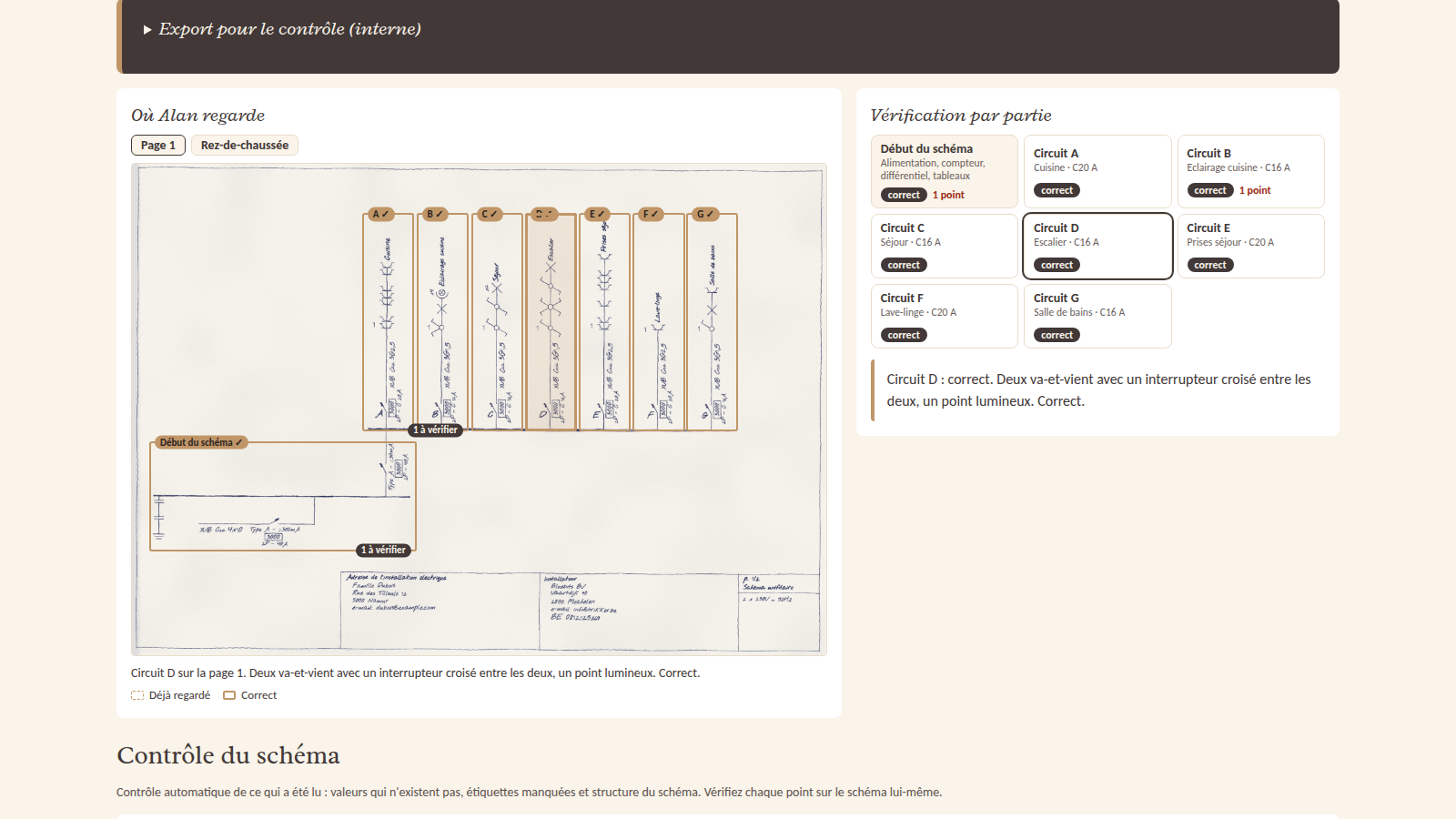Click the 'Où Alan regarde' heading

pyautogui.click(x=198, y=116)
